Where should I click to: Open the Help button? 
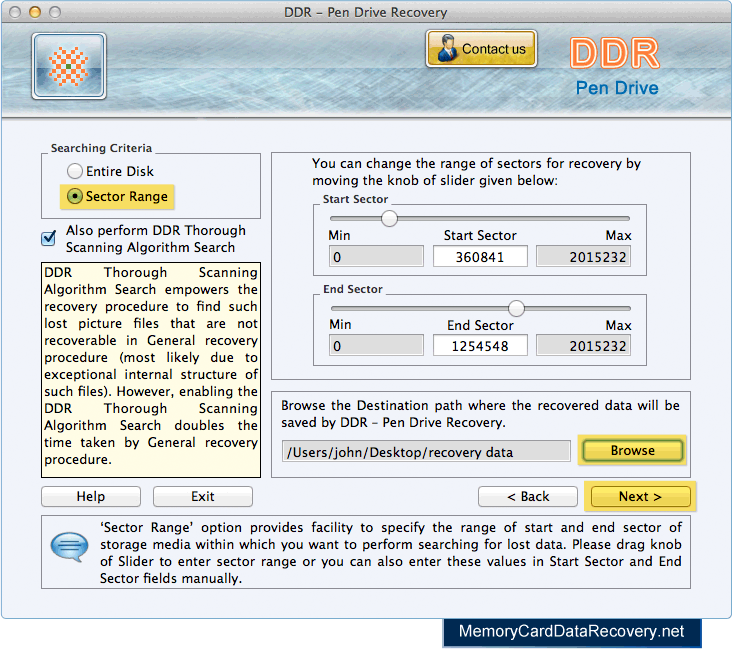click(x=91, y=496)
